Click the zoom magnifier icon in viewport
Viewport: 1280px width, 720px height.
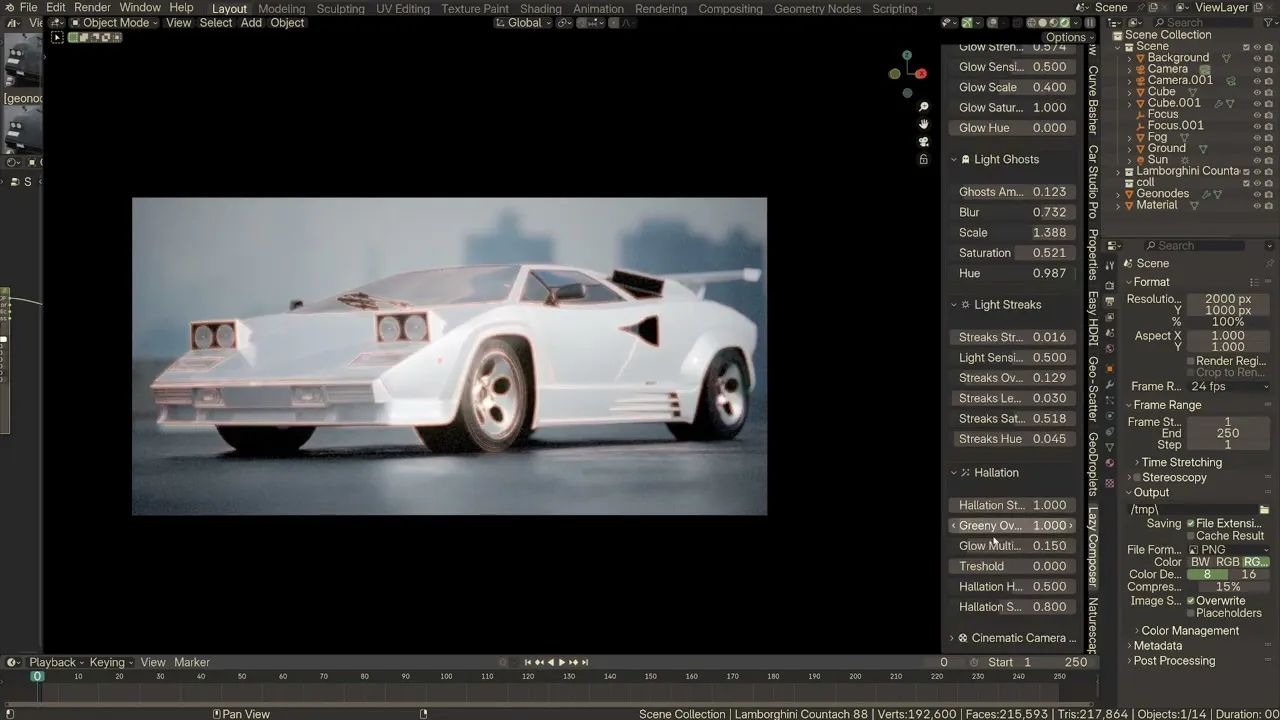[924, 107]
